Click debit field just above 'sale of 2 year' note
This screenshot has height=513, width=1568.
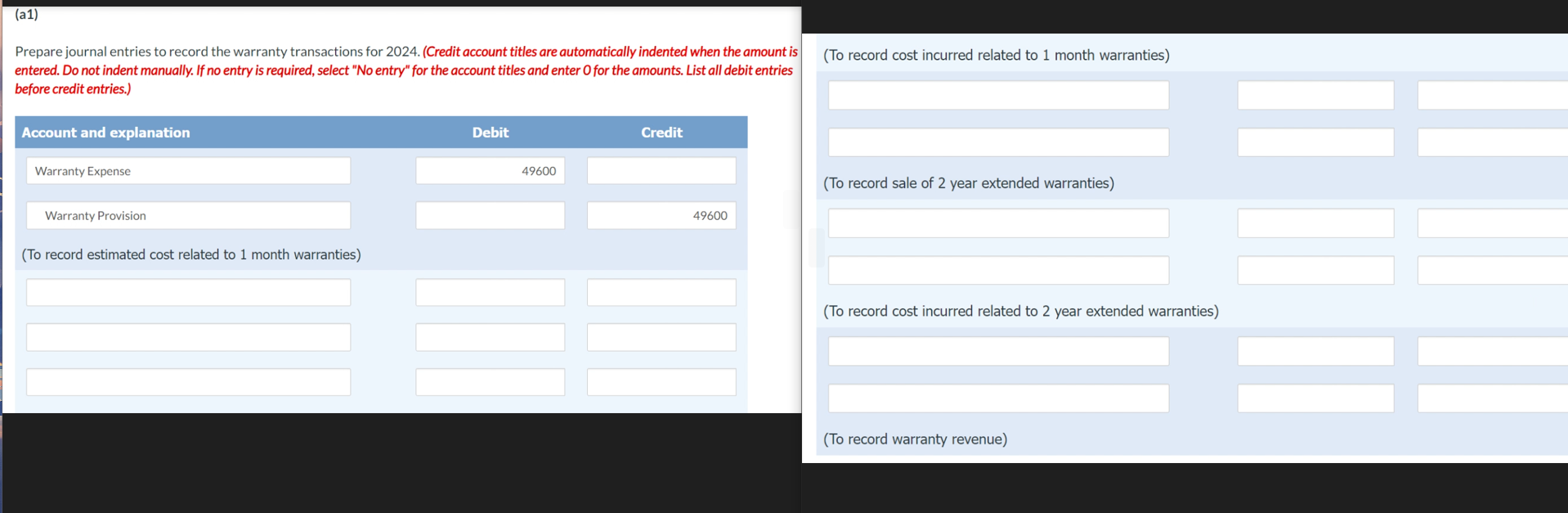pos(1315,142)
